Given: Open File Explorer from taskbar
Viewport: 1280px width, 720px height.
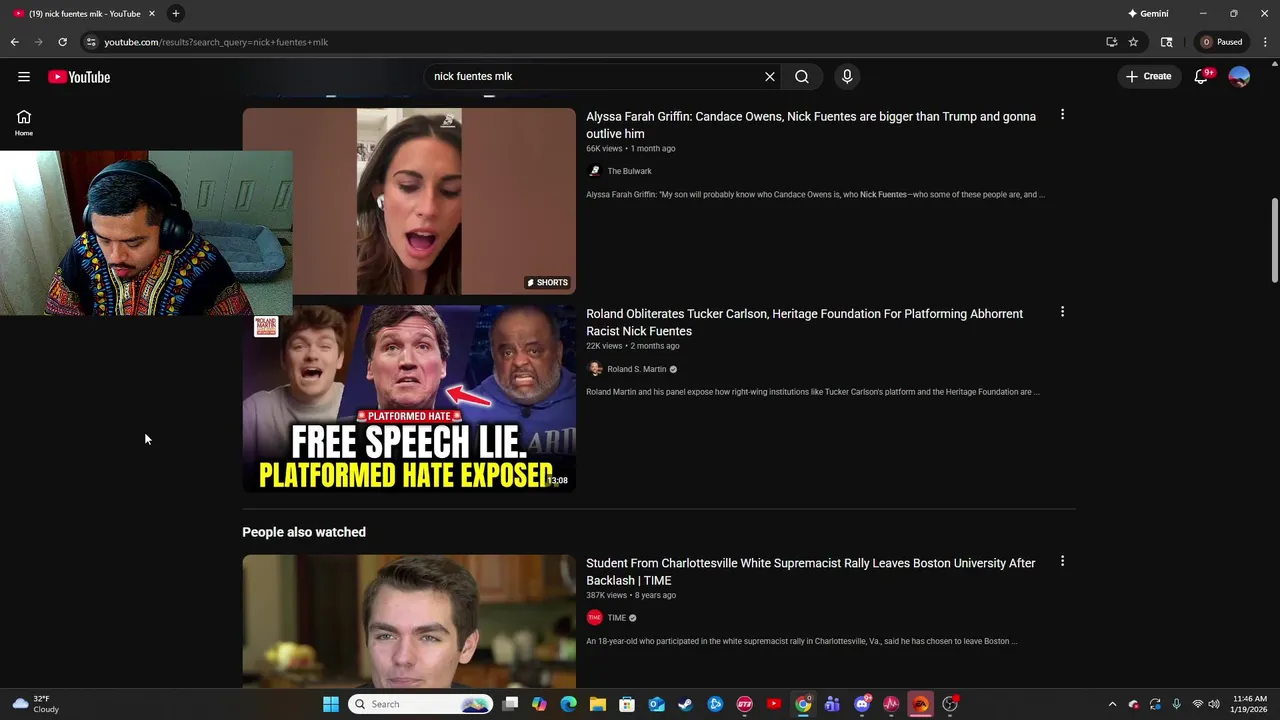Looking at the screenshot, I should [x=598, y=704].
